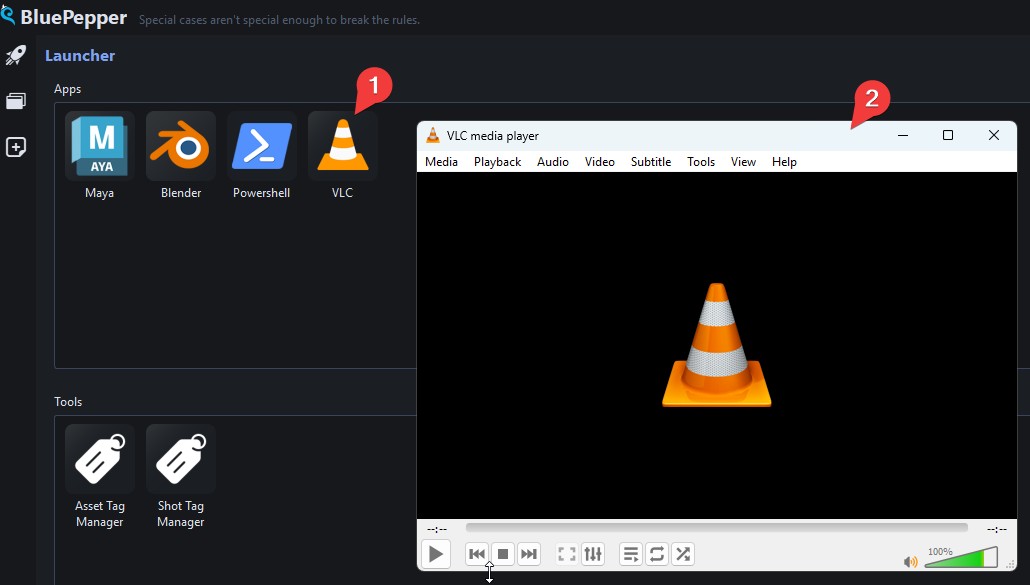Click Launcher heading
The height and width of the screenshot is (585, 1030).
(x=80, y=56)
